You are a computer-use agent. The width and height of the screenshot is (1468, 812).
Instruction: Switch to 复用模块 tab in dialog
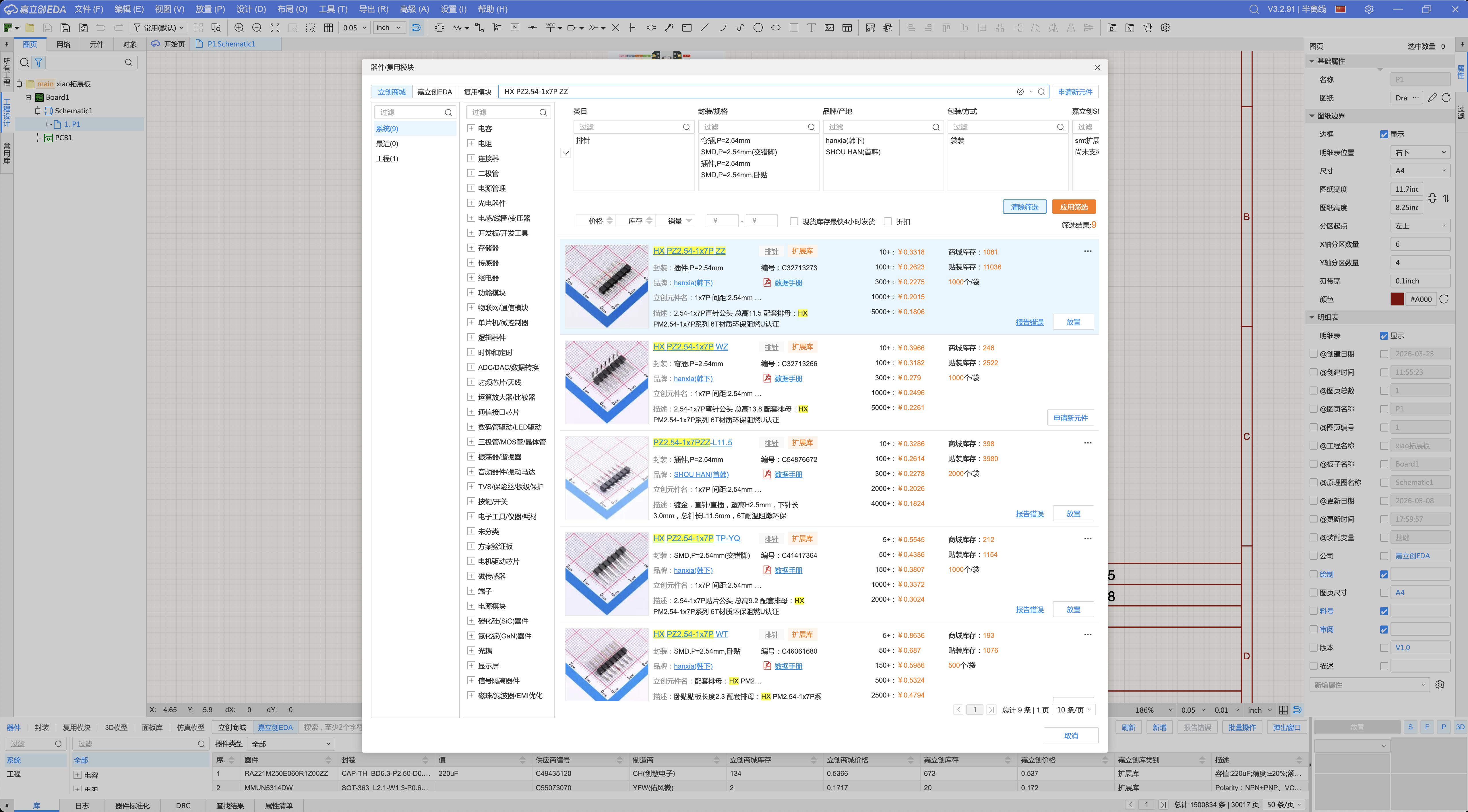477,92
